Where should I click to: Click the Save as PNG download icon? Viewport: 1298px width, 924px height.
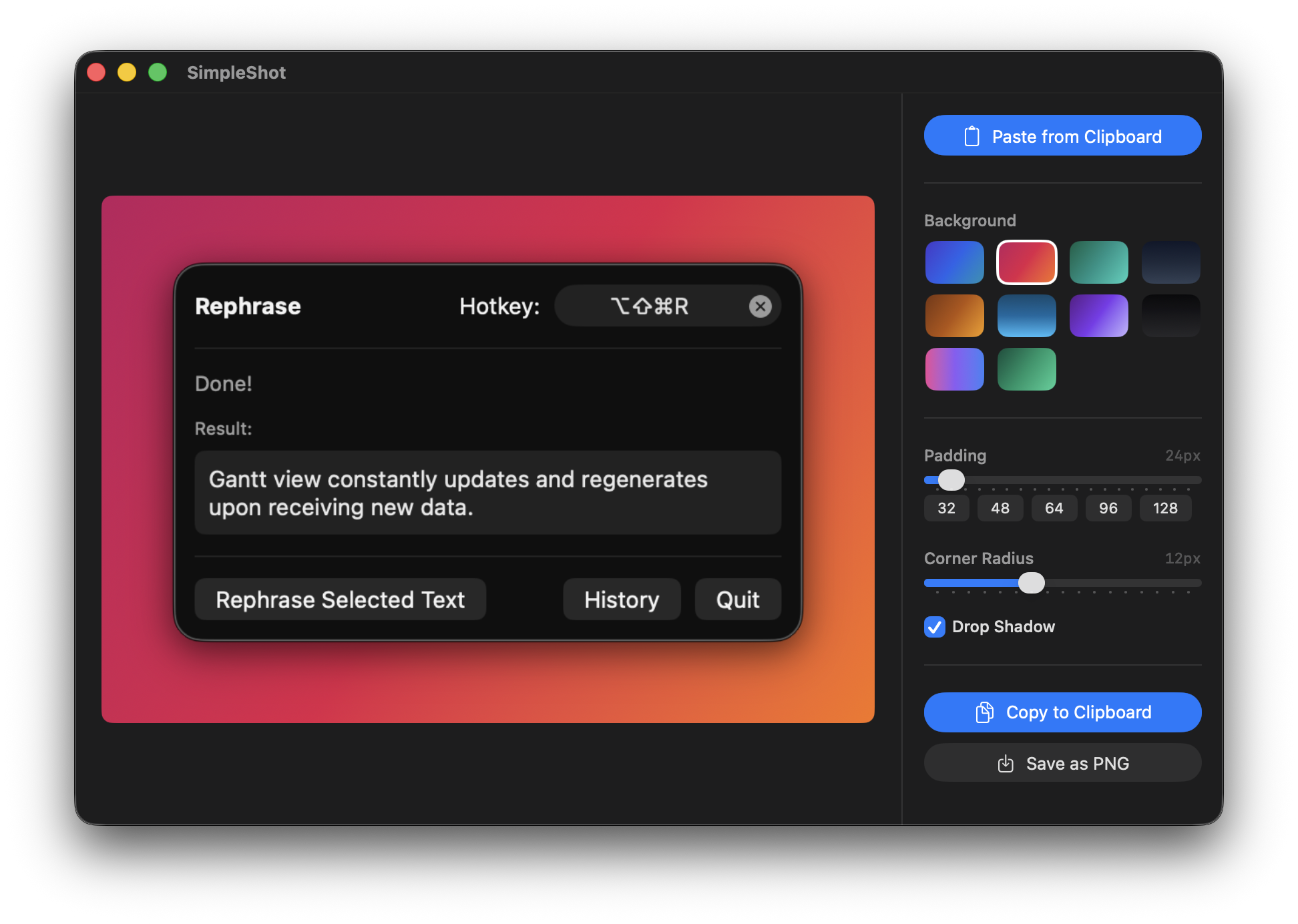coord(1005,764)
